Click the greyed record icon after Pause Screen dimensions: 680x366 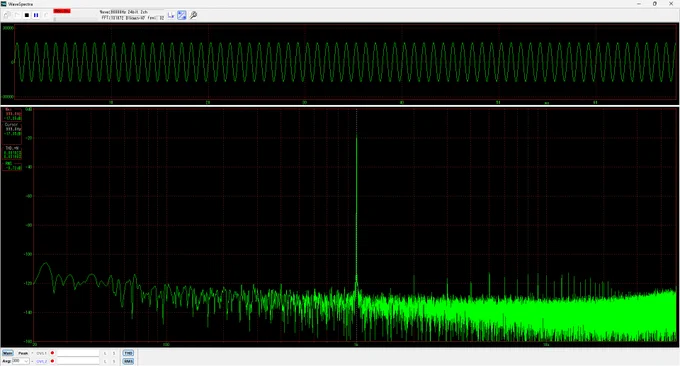46,15
